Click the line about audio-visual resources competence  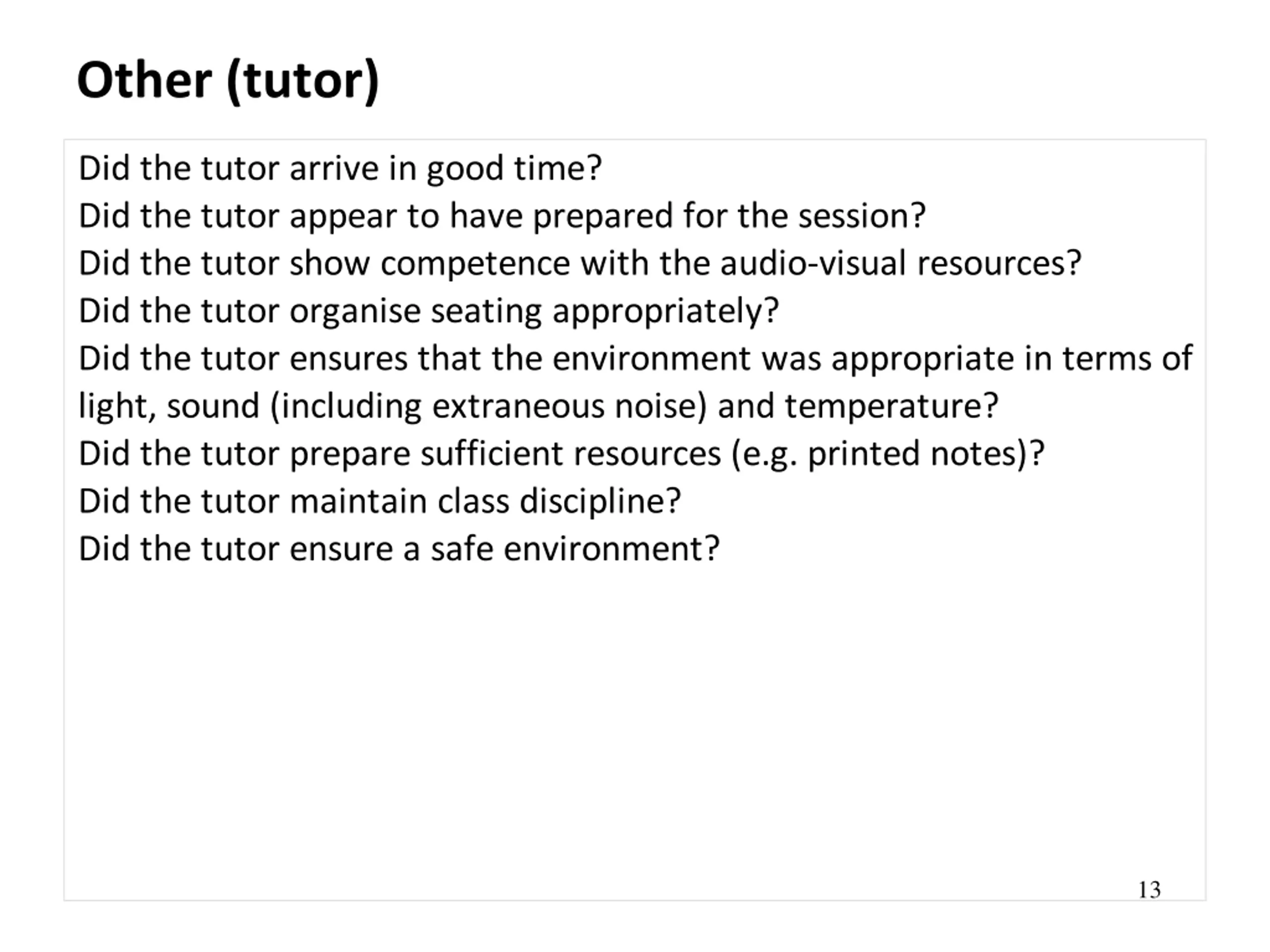coord(580,264)
